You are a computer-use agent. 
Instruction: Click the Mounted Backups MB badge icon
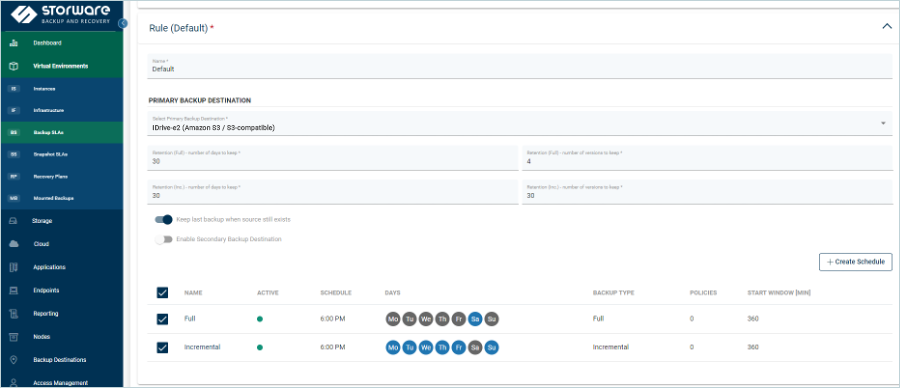(x=14, y=198)
